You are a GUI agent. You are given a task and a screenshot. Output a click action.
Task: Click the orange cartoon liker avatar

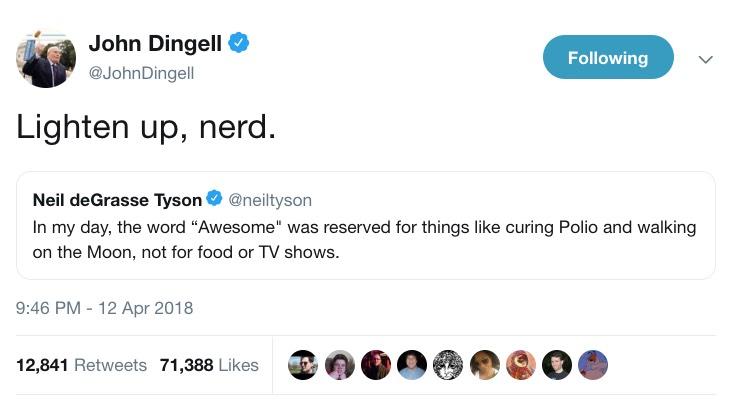[x=520, y=365]
